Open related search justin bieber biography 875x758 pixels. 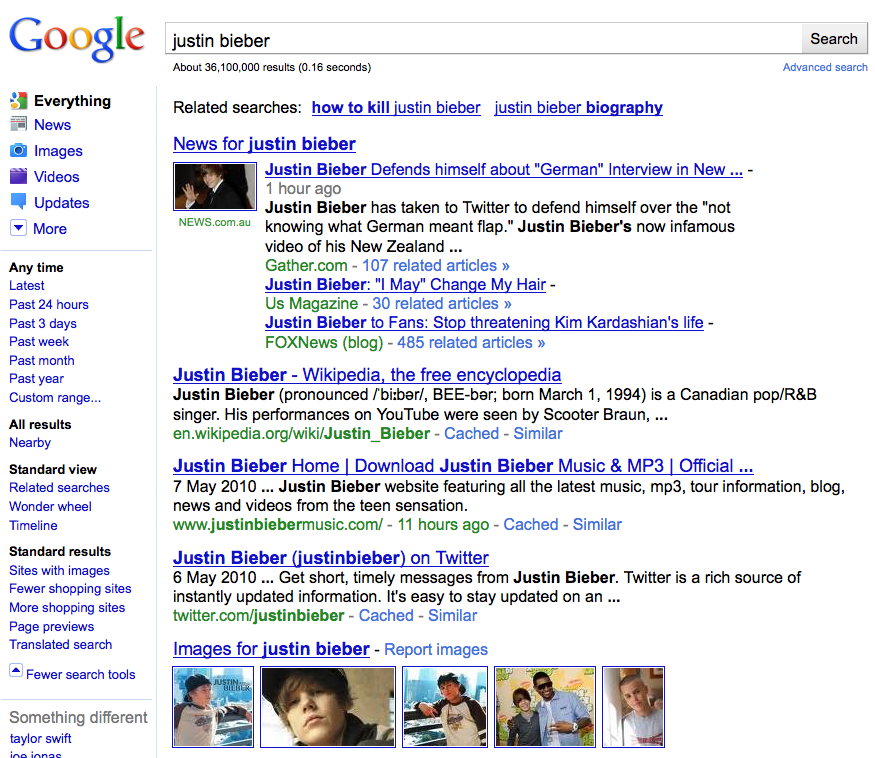click(x=578, y=108)
